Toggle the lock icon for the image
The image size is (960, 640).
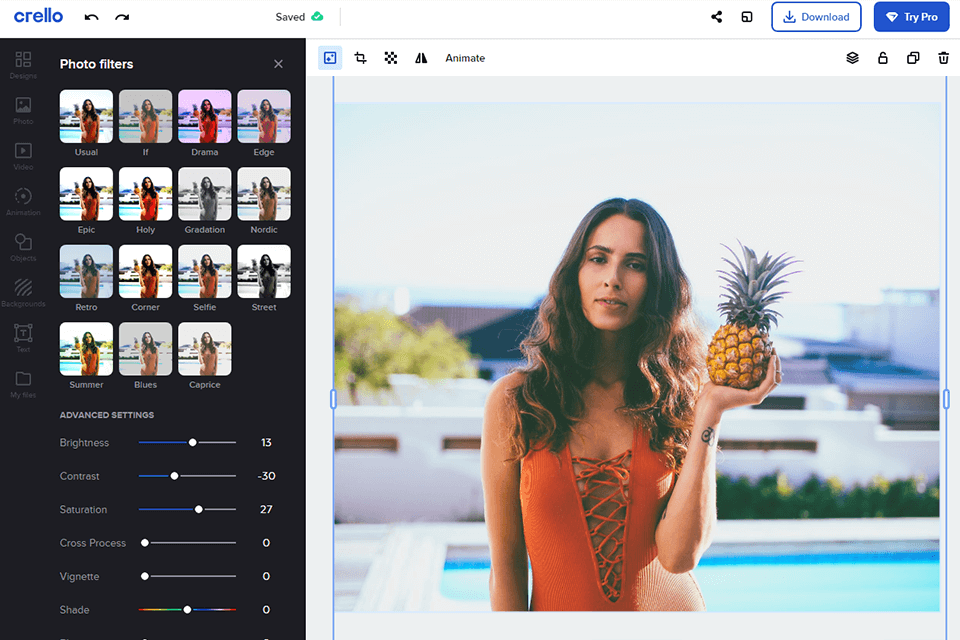point(882,58)
